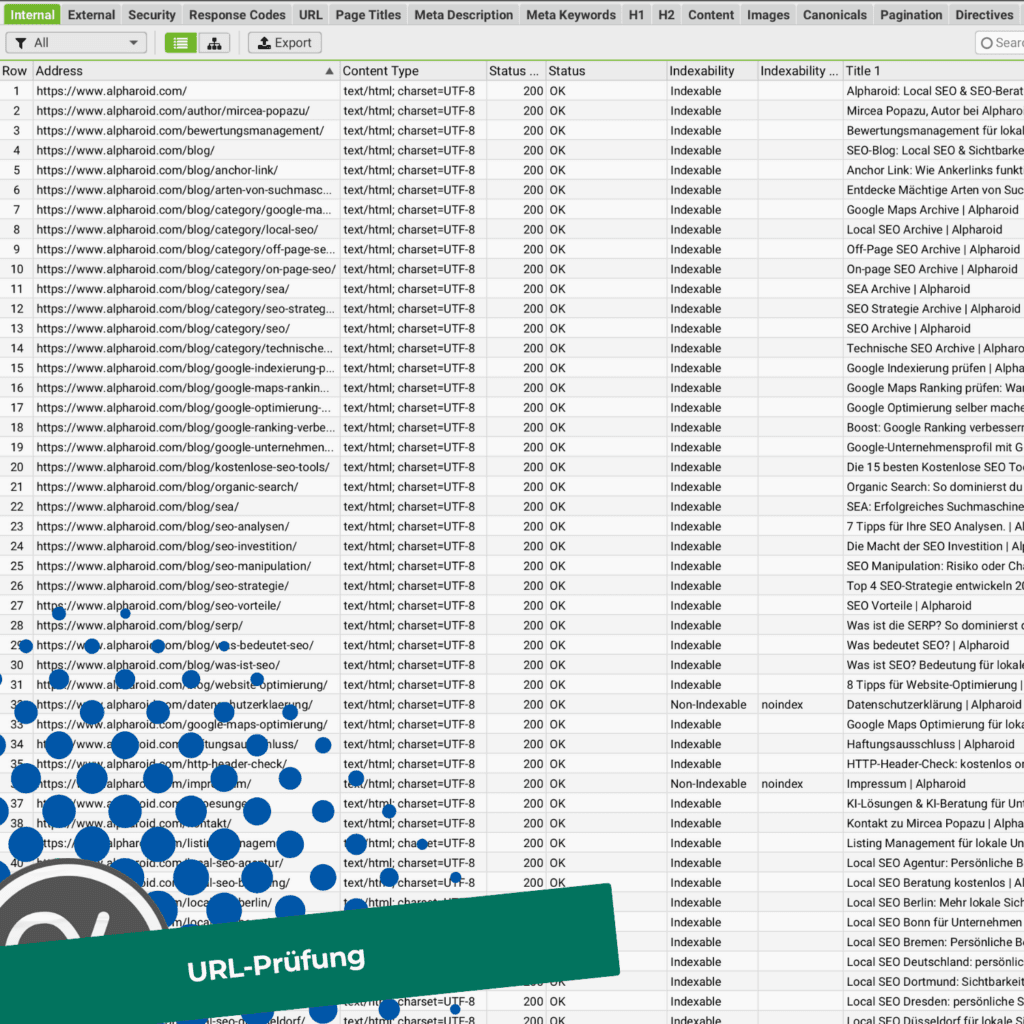Click title 'SEA Archive | Alpharoid'
The width and height of the screenshot is (1024, 1024).
908,289
